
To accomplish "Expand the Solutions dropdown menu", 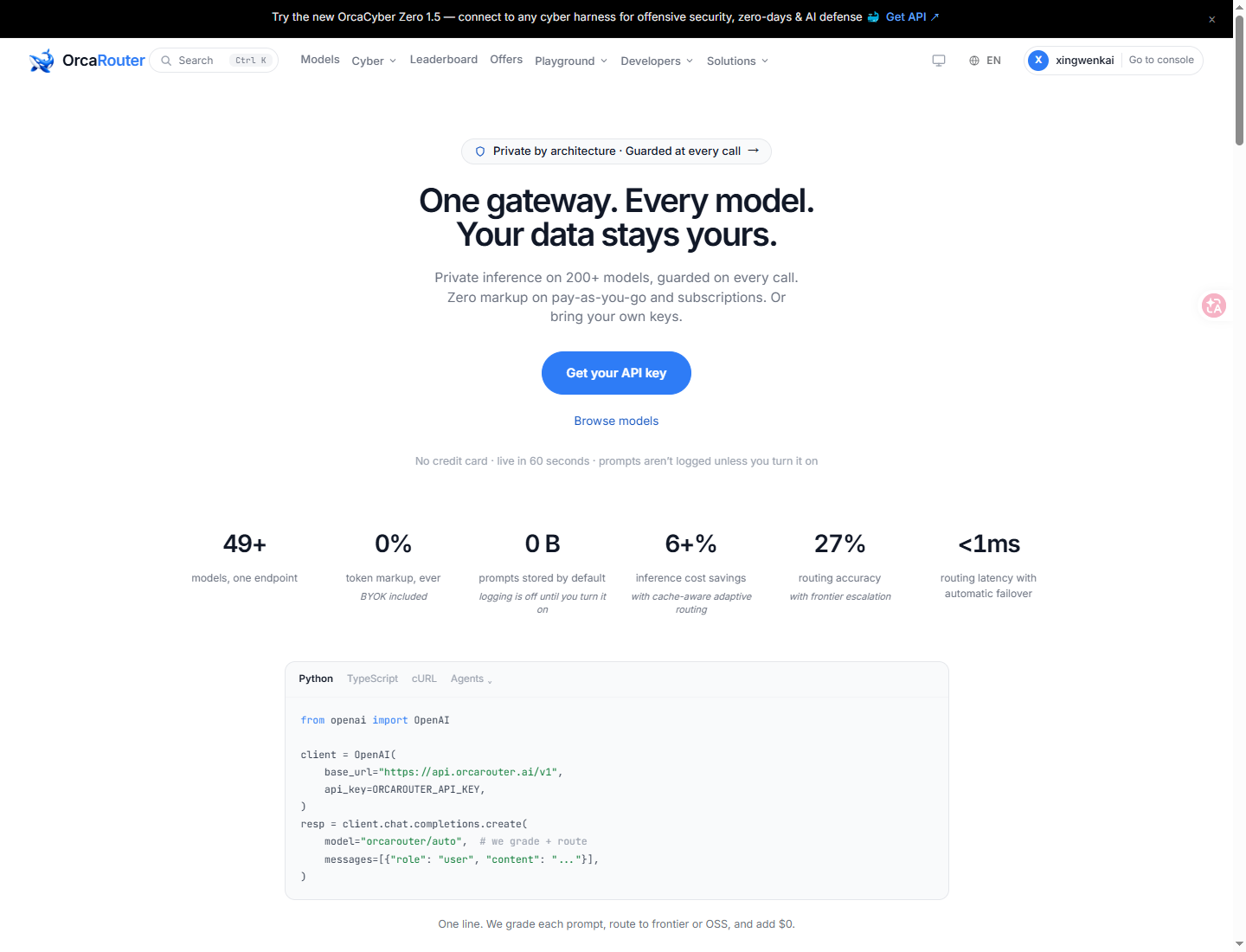I will click(737, 61).
